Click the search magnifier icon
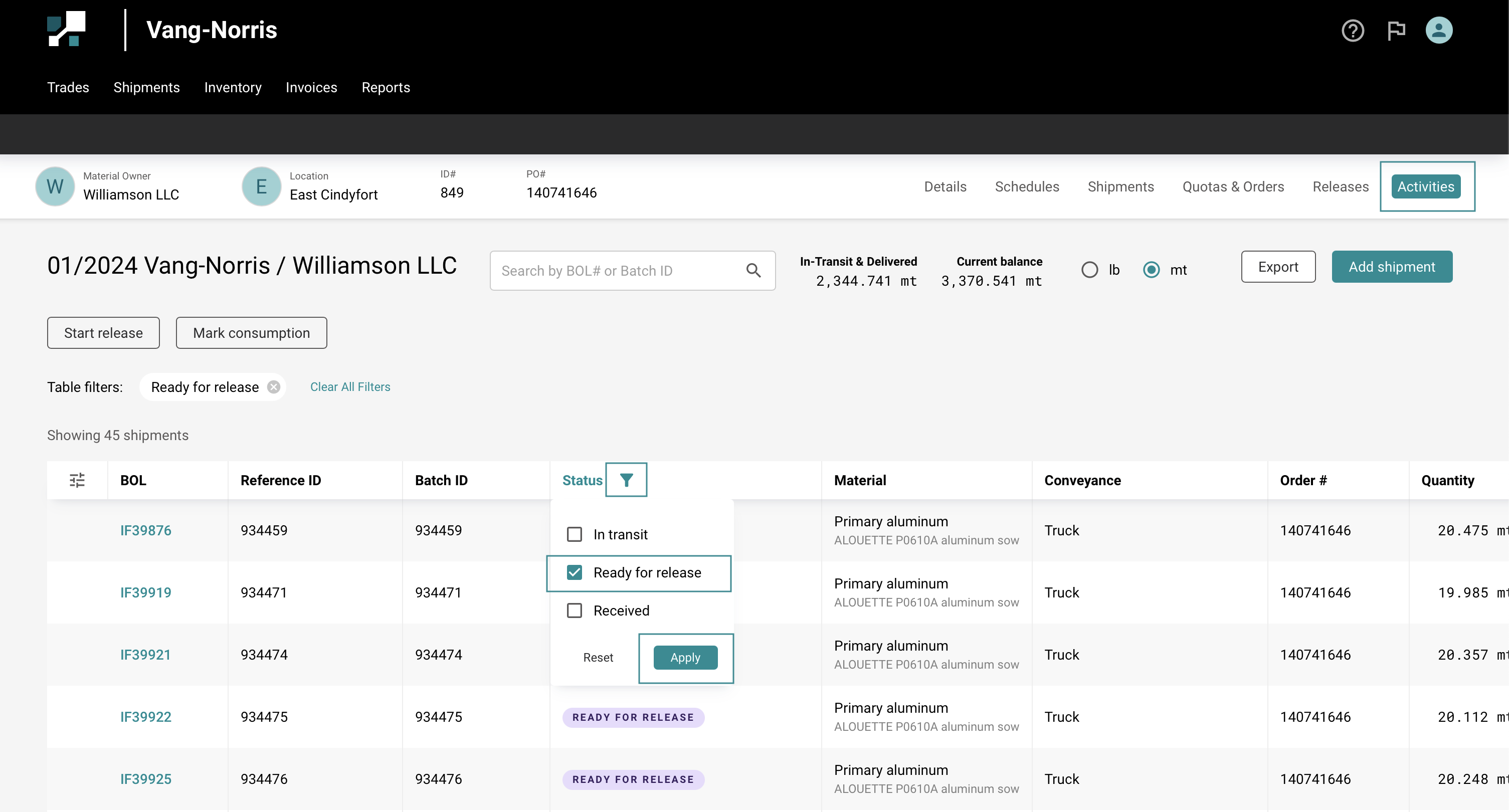 (753, 271)
